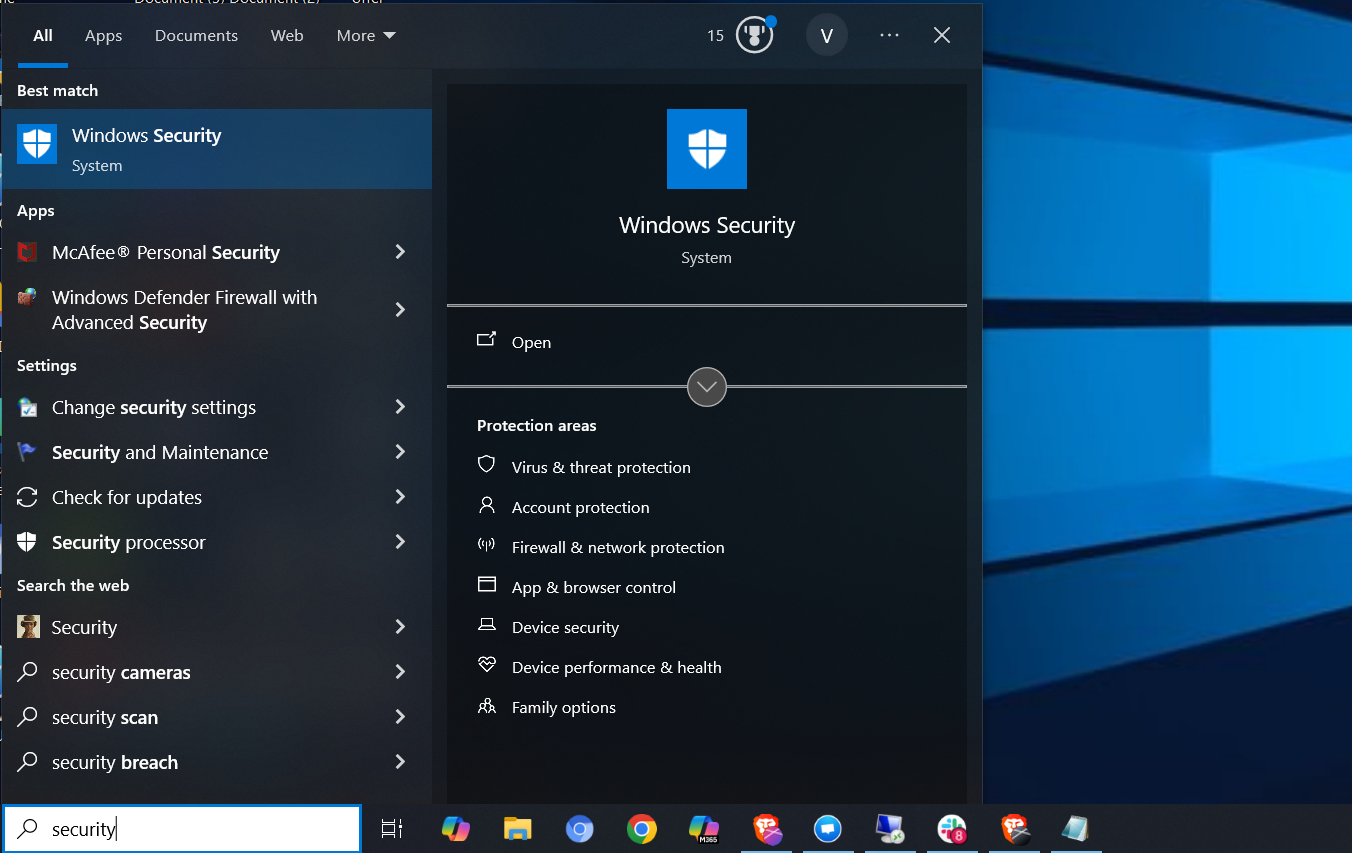Expand McAfee Personal Security chevron arrow
Viewport: 1352px width, 853px height.
[x=400, y=252]
